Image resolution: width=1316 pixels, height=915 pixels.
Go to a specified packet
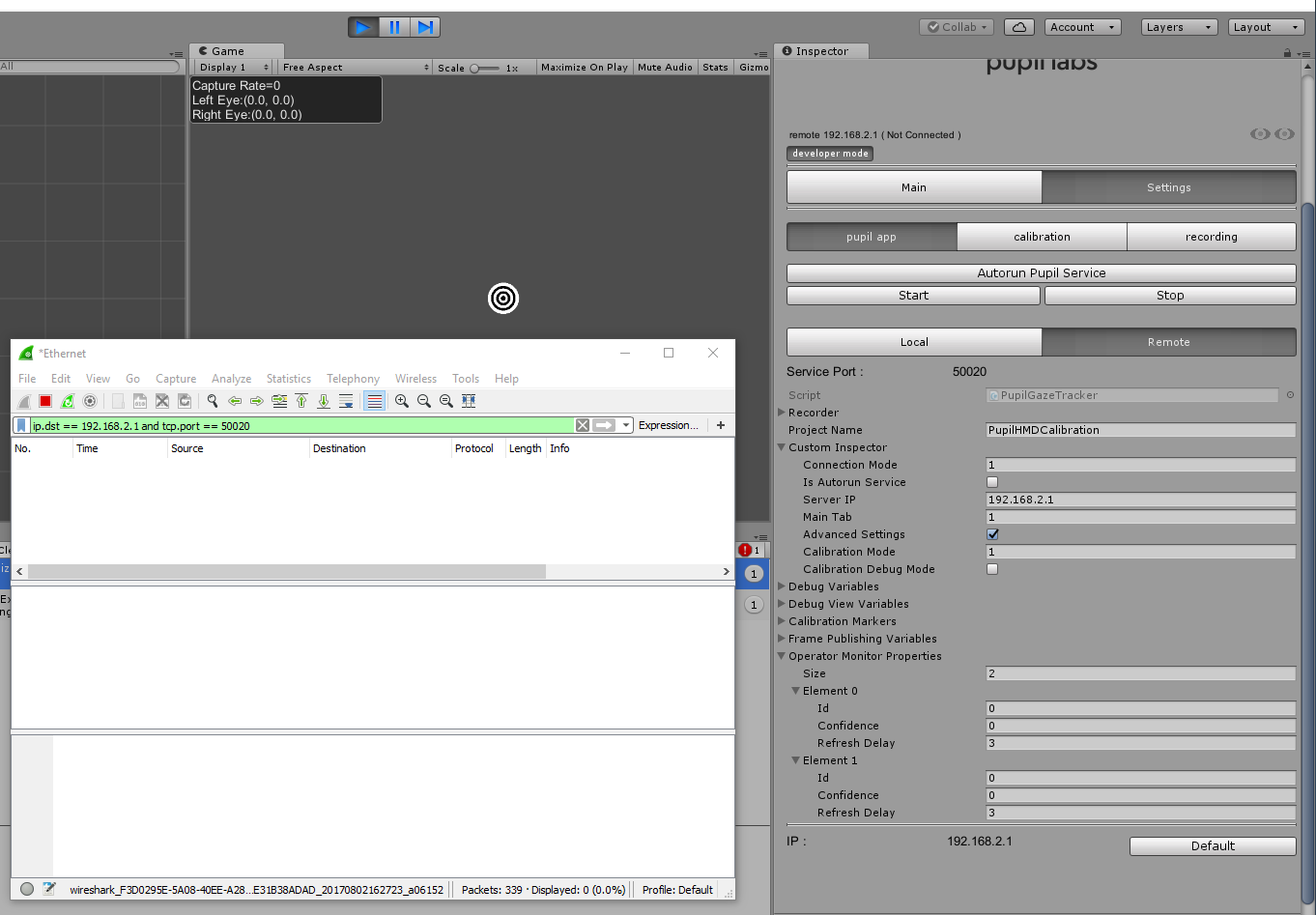click(279, 401)
